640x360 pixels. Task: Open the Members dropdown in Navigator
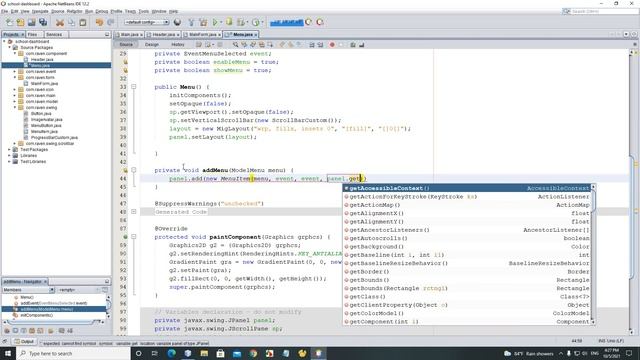coord(28,290)
